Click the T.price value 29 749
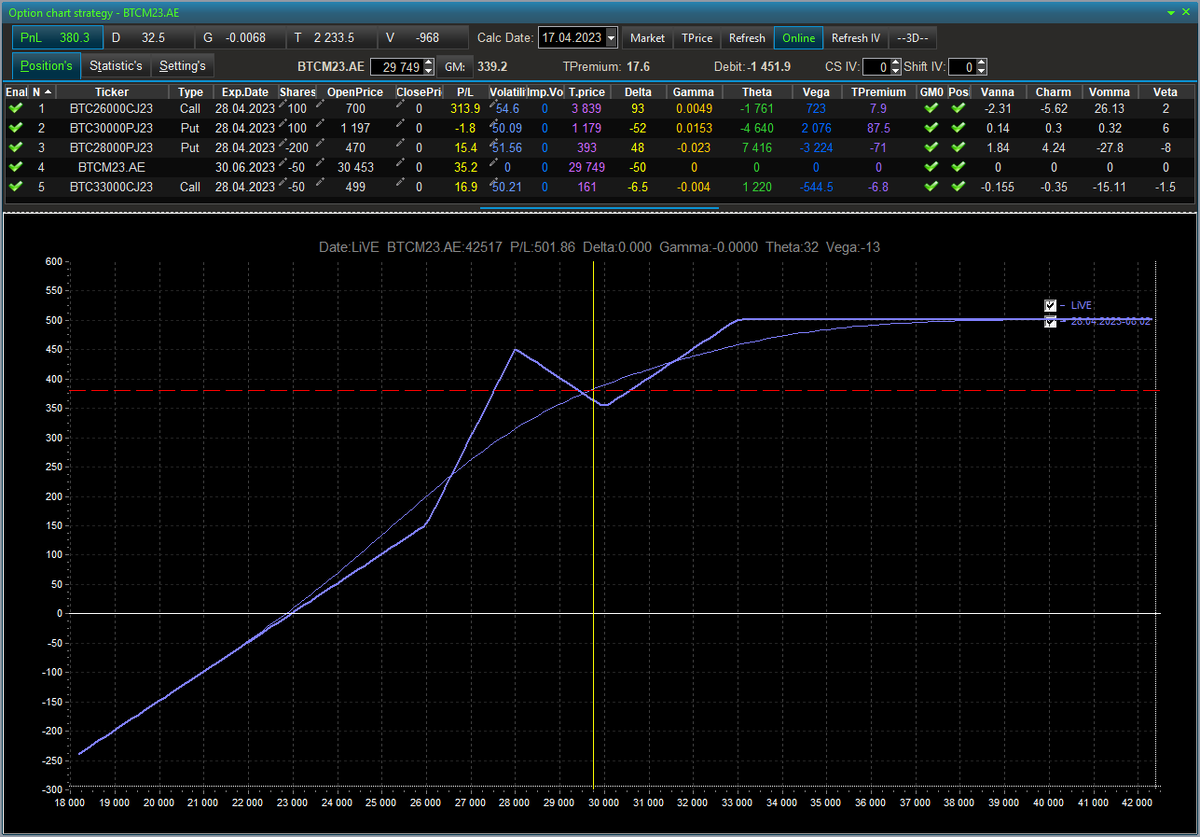 click(x=586, y=166)
